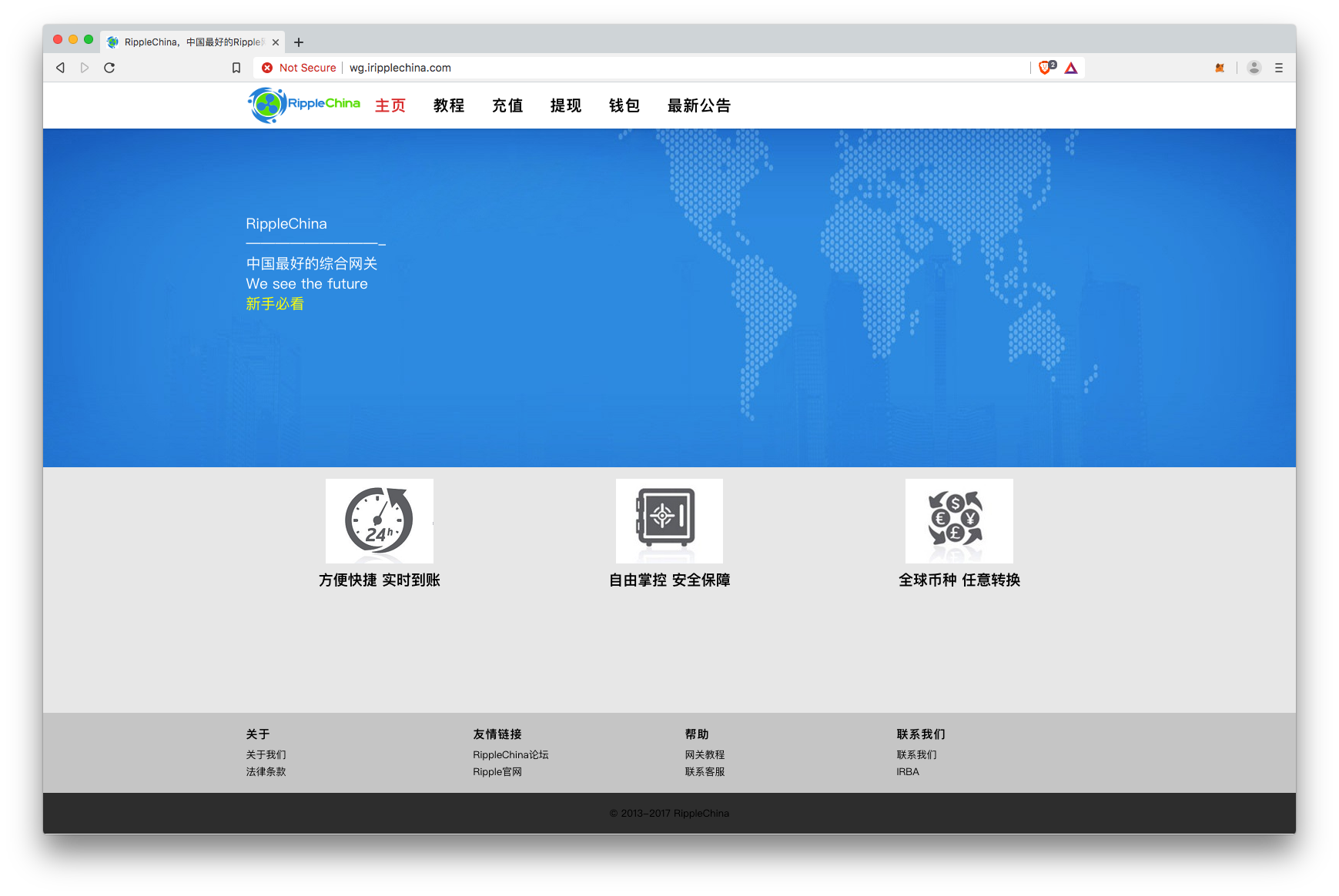Open the 充值 menu item
The width and height of the screenshot is (1339, 896).
[x=507, y=105]
